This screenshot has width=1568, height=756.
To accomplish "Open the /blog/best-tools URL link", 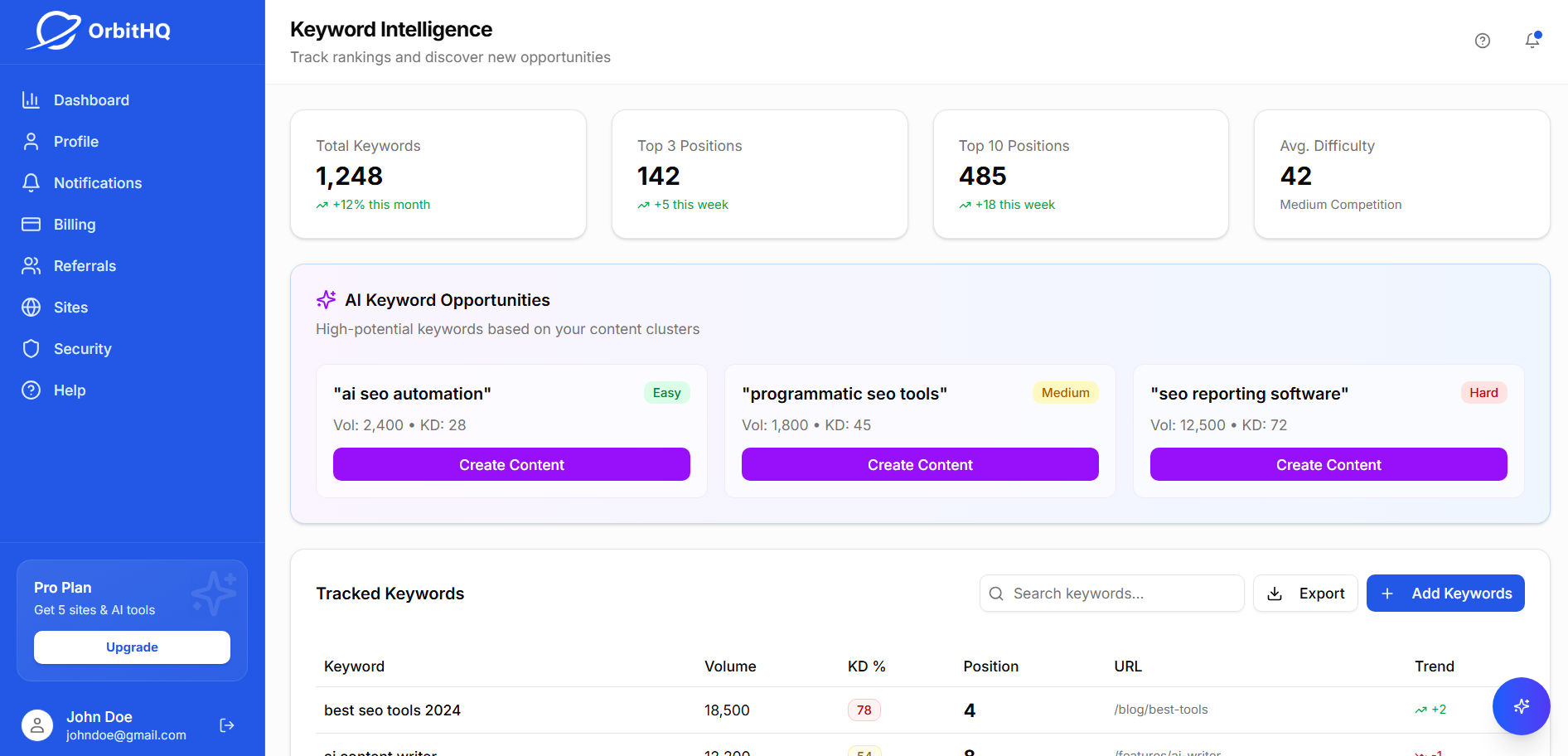I will click(1161, 710).
